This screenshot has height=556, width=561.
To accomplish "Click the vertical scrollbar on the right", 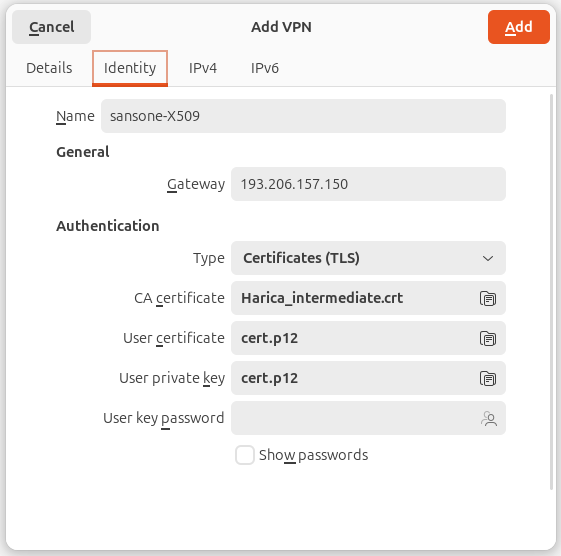I will point(551,292).
